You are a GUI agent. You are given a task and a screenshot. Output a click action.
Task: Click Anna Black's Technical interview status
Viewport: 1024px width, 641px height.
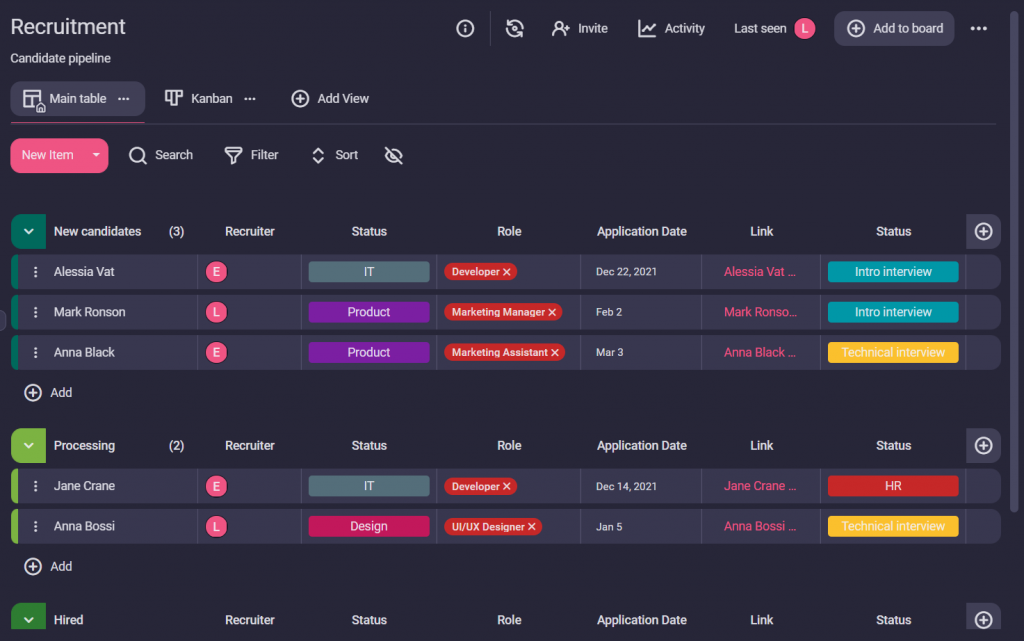tap(893, 352)
